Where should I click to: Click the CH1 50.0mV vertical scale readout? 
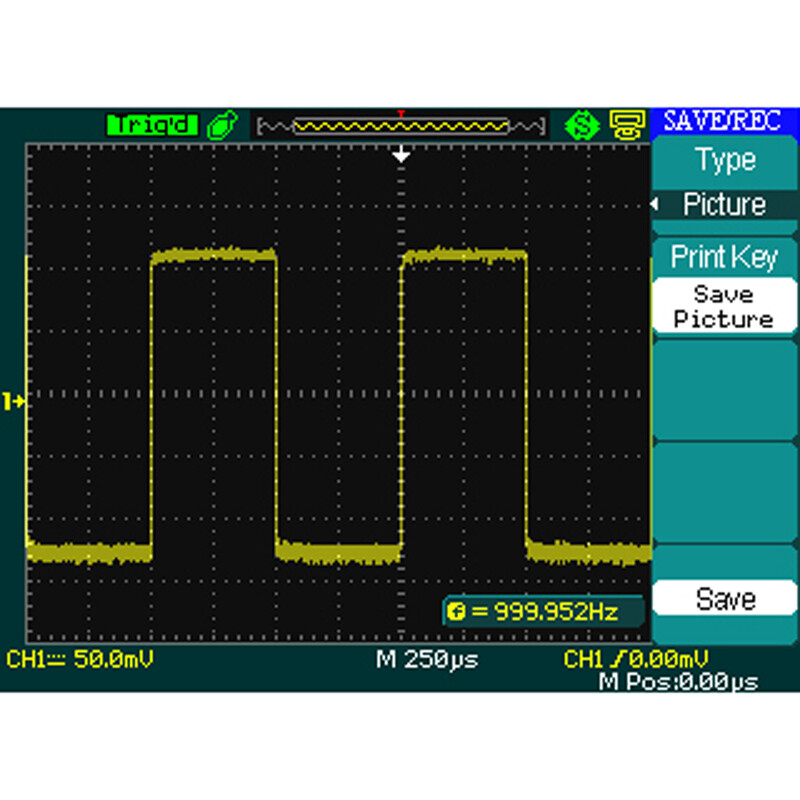pos(80,660)
